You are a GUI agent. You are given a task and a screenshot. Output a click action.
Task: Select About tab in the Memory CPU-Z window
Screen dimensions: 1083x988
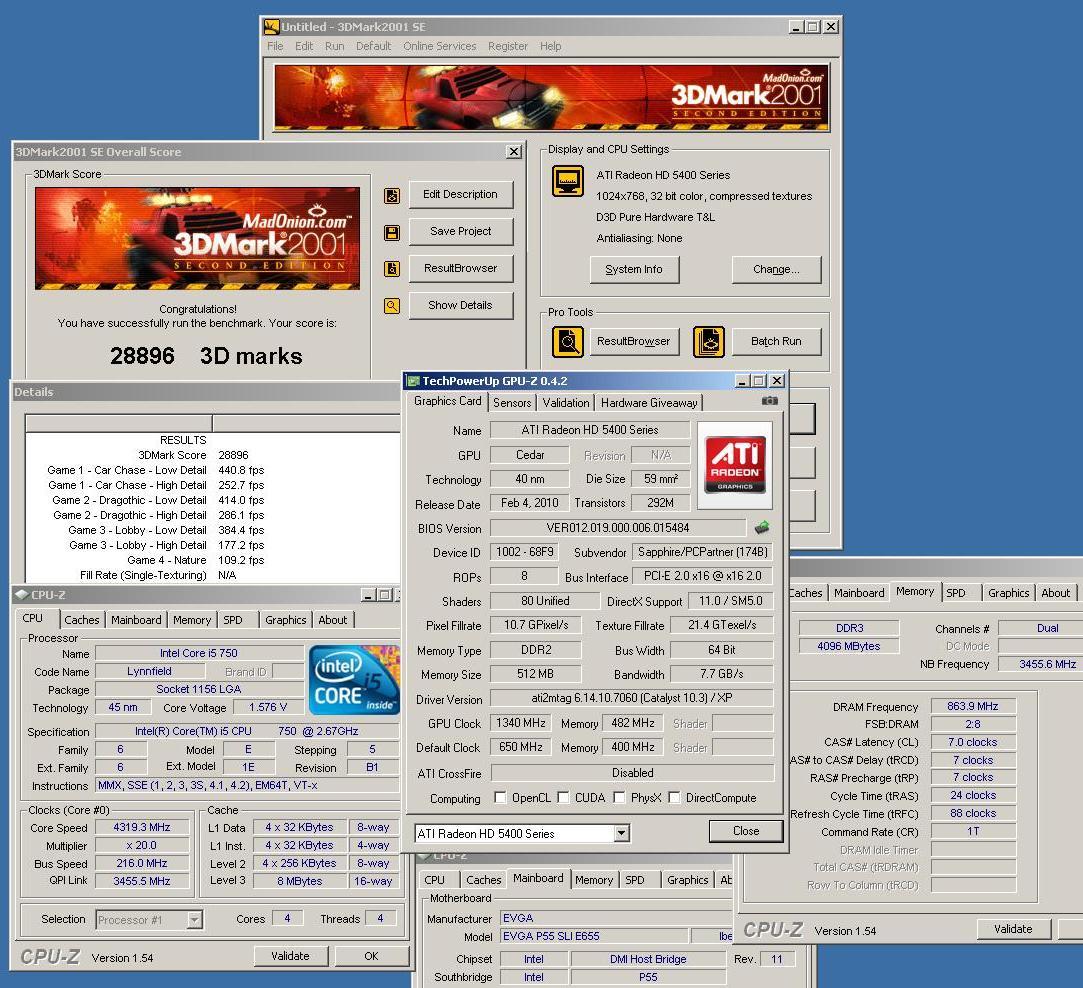(1055, 593)
